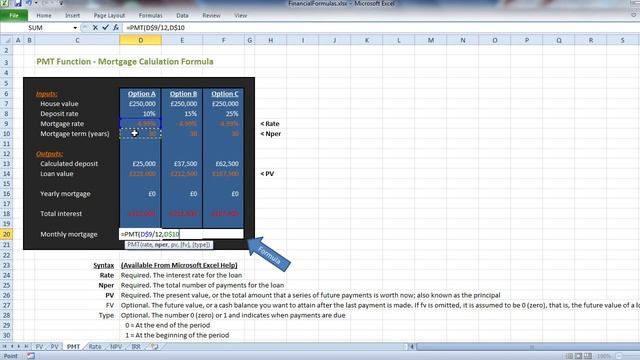Open the Home ribbon tab

pos(44,16)
